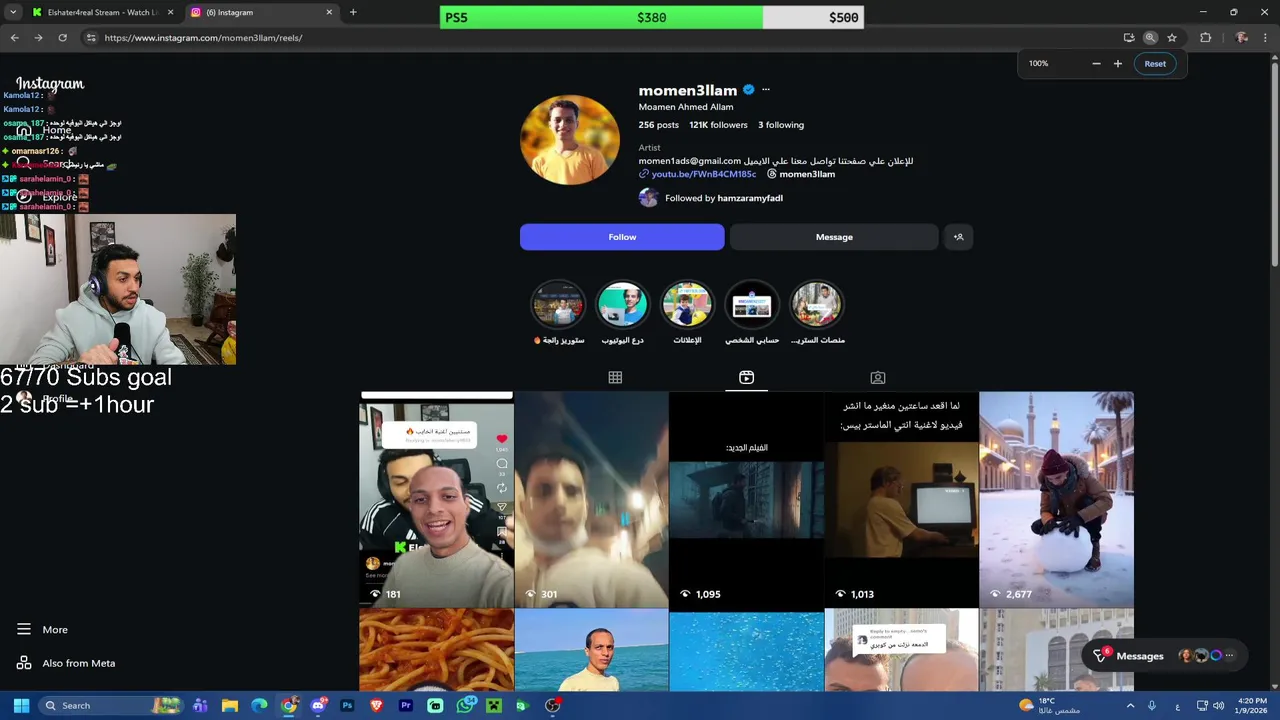This screenshot has height=720, width=1280.
Task: Open WhatsApp from the taskbar
Action: tap(465, 706)
